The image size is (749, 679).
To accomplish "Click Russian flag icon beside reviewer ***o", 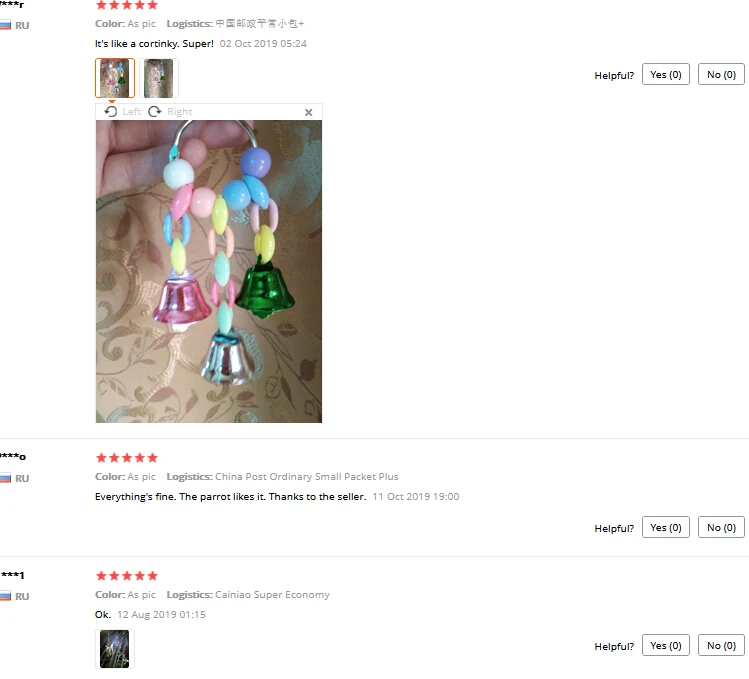I will pos(5,478).
